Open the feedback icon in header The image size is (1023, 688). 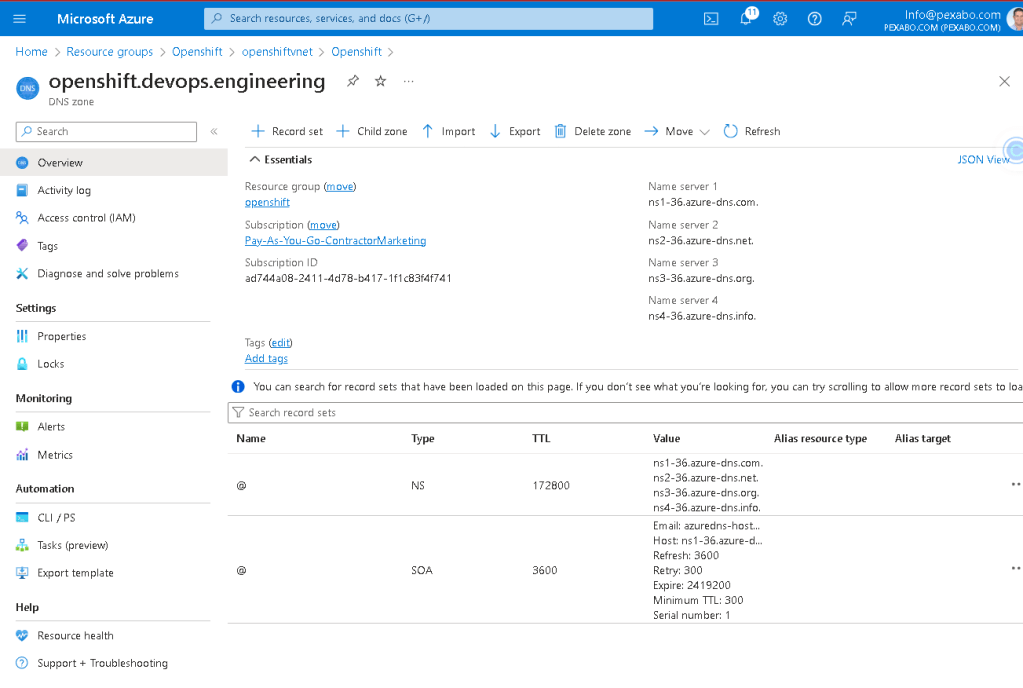[849, 19]
